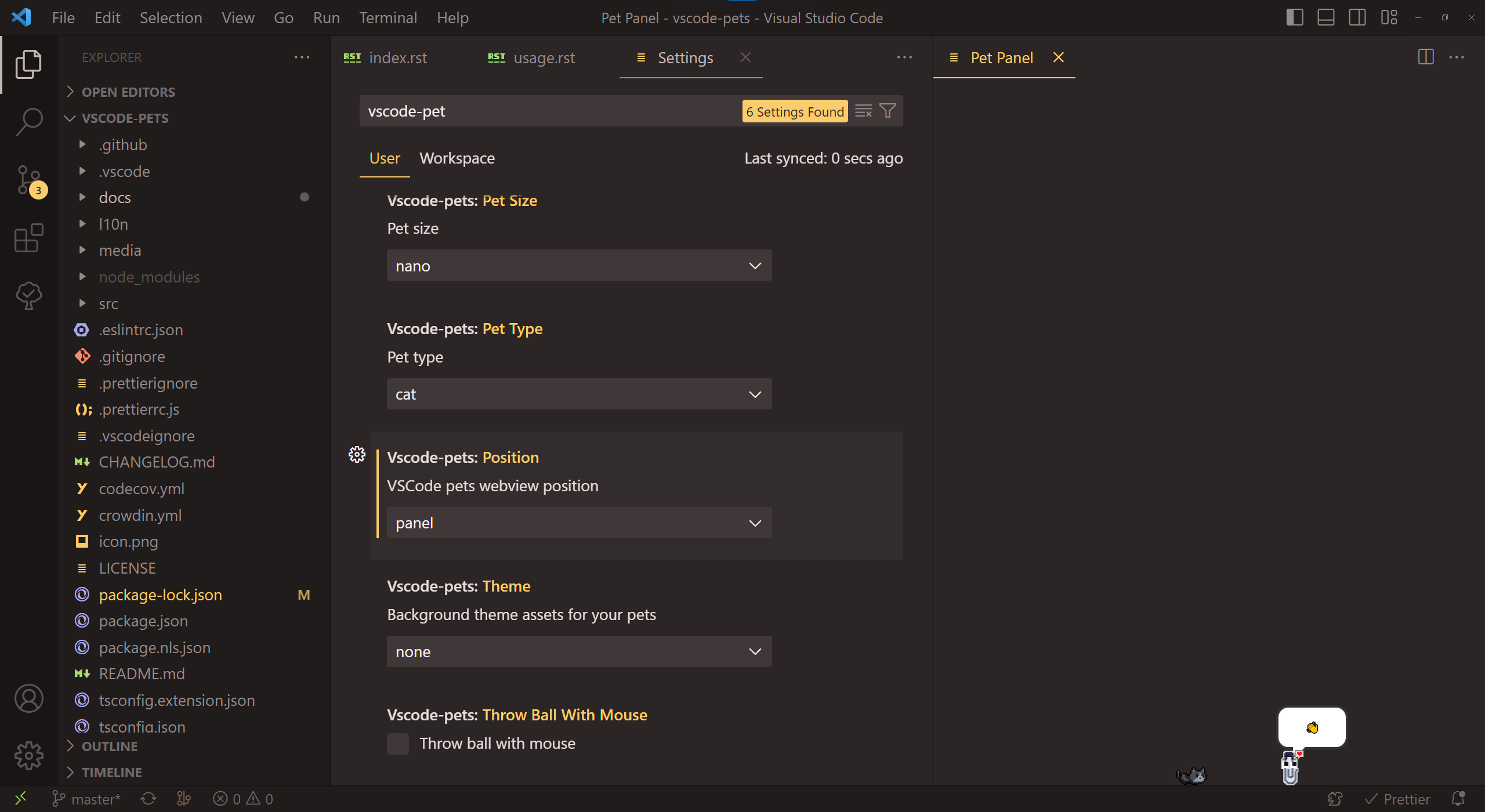Click the feedback icon left of Prettier
Viewport: 1485px width, 812px height.
[x=1335, y=799]
